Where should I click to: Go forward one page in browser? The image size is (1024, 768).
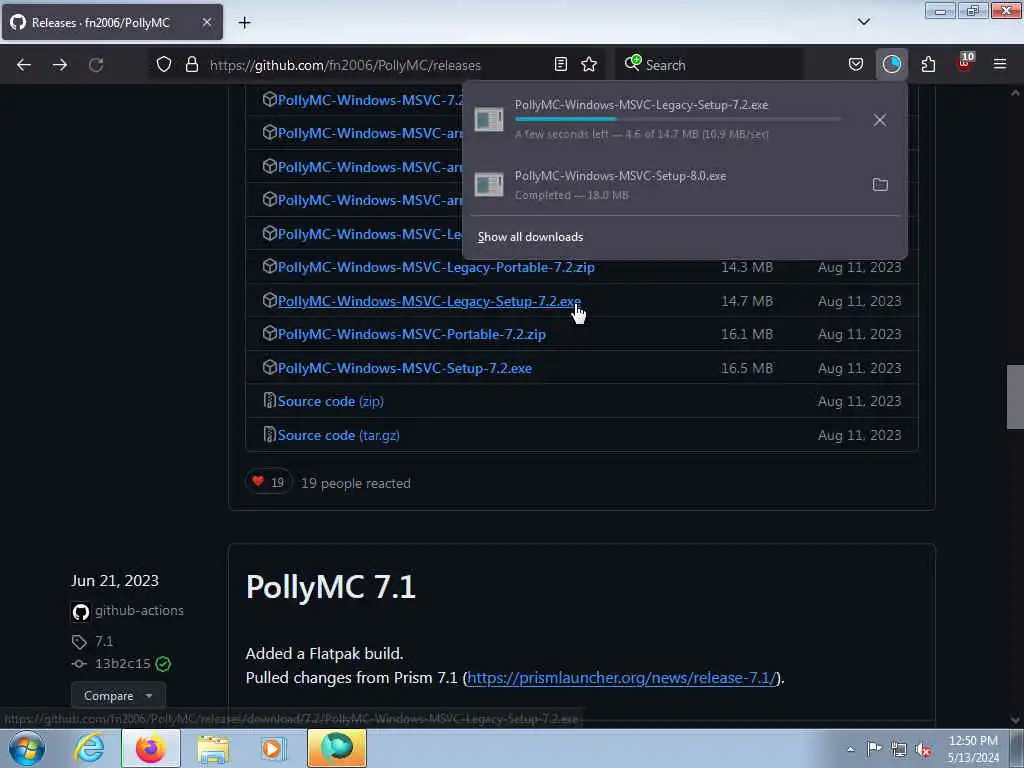59,65
